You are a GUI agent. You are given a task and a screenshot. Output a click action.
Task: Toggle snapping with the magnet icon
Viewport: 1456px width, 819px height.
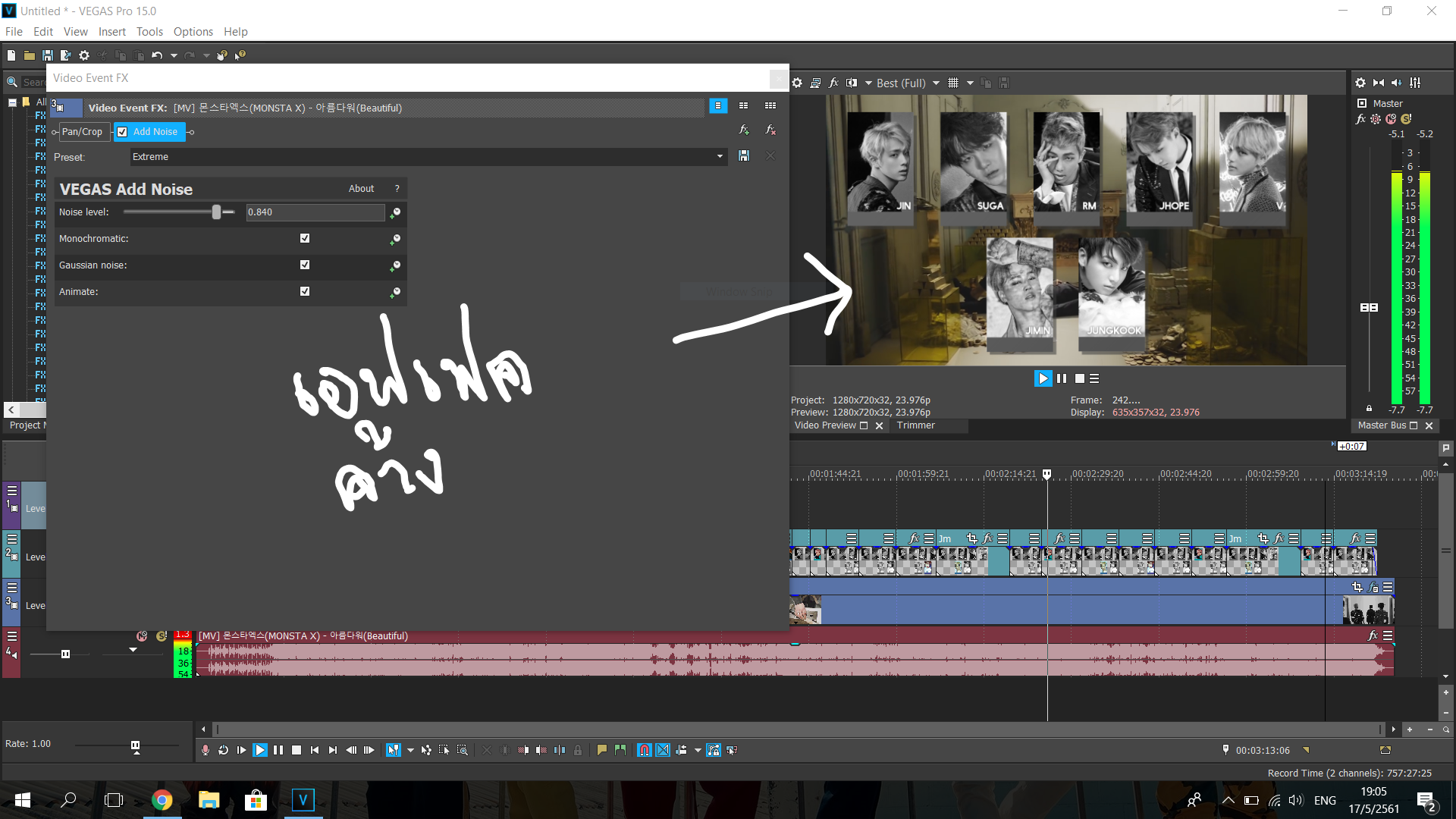point(644,750)
